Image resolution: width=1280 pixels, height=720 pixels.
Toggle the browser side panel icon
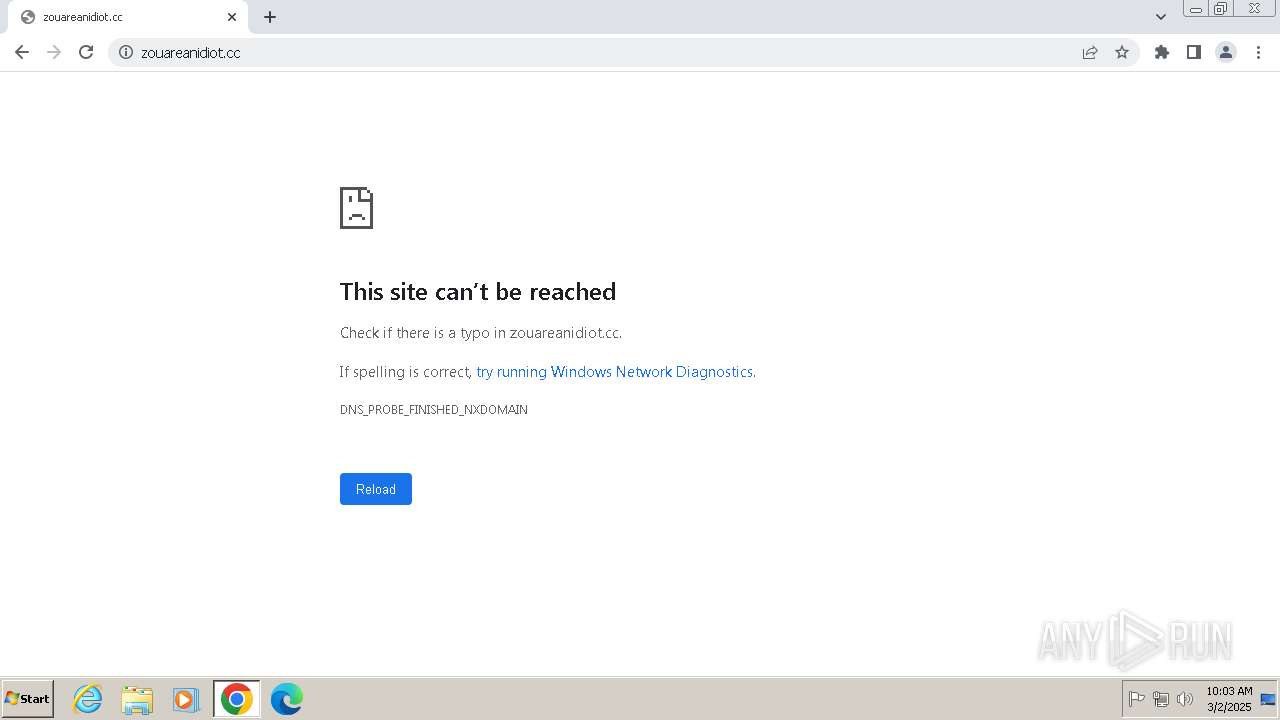coord(1194,52)
